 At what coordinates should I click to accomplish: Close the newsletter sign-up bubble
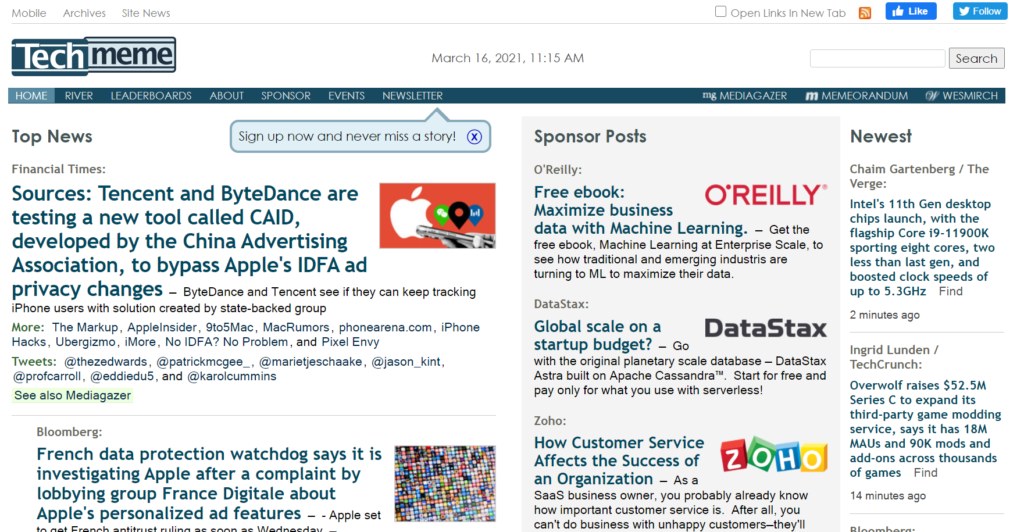point(474,136)
